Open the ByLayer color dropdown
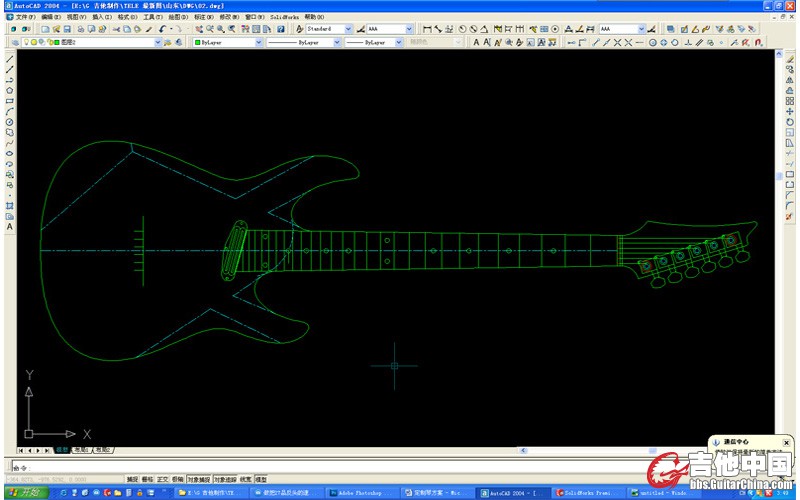Image resolution: width=800 pixels, height=500 pixels. [259, 42]
